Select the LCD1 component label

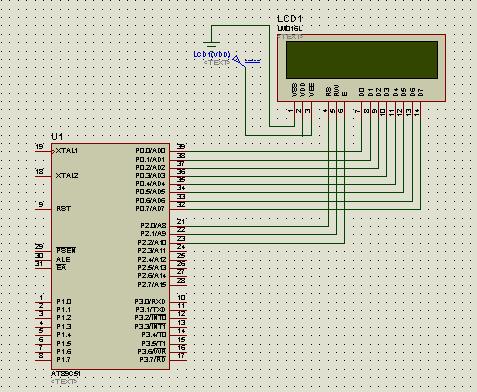pos(290,19)
